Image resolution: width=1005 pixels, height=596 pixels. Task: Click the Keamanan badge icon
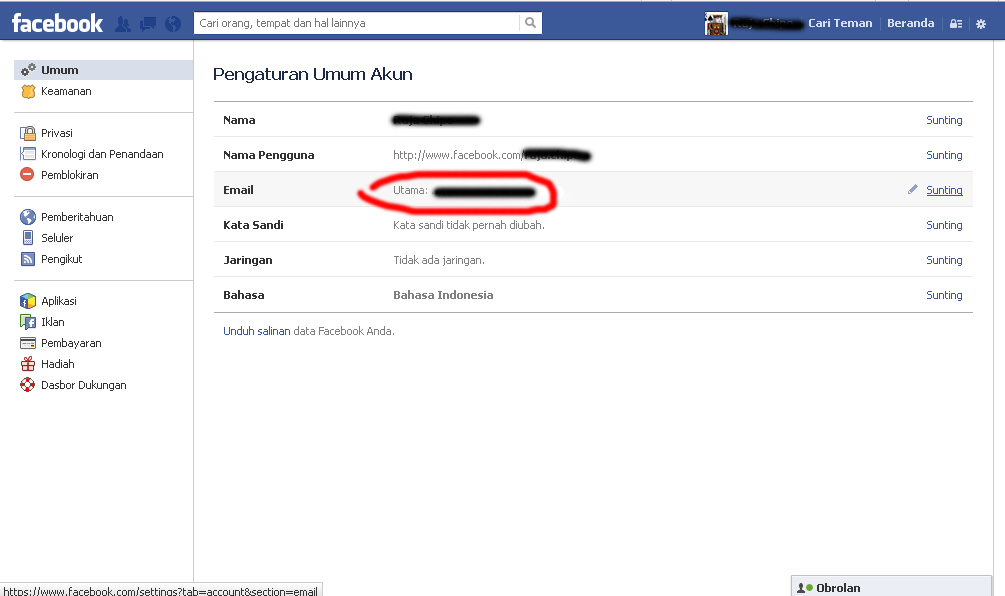(x=28, y=91)
